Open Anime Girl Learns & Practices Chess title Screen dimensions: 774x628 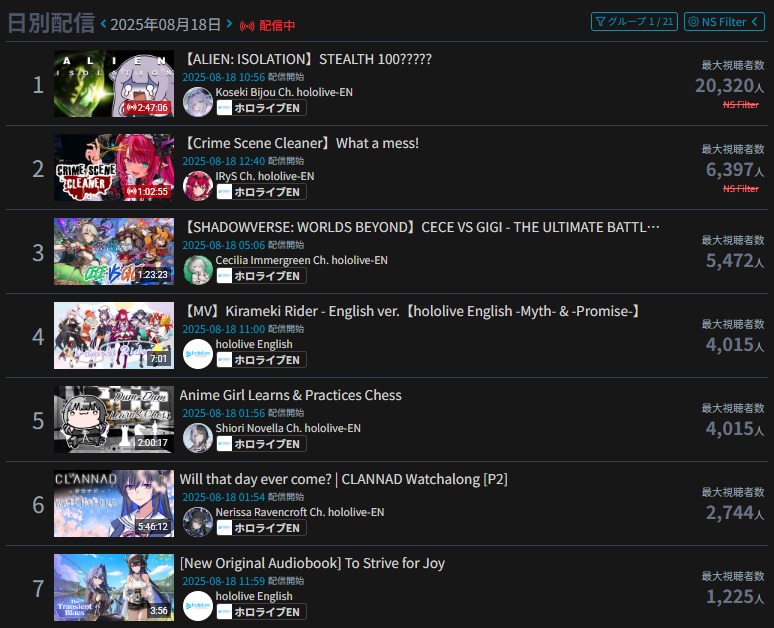click(291, 395)
